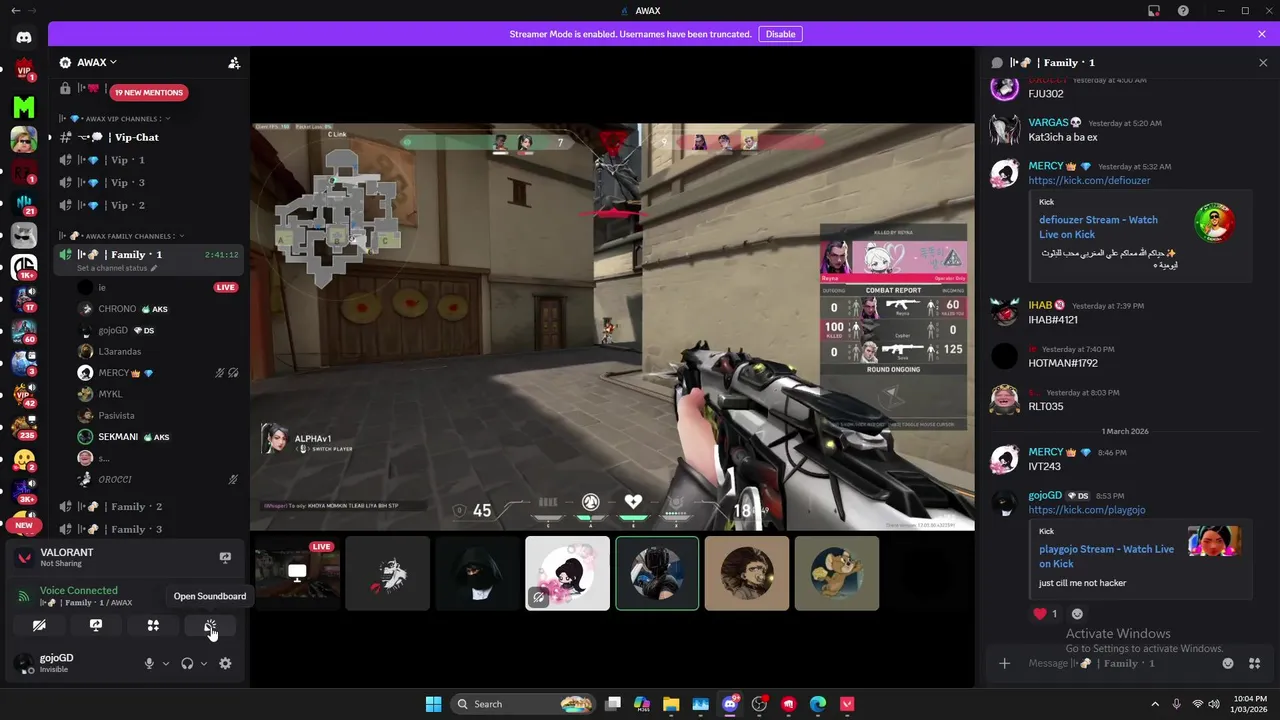The height and width of the screenshot is (720, 1280).
Task: Open the Activities launcher button
Action: pyautogui.click(x=153, y=625)
